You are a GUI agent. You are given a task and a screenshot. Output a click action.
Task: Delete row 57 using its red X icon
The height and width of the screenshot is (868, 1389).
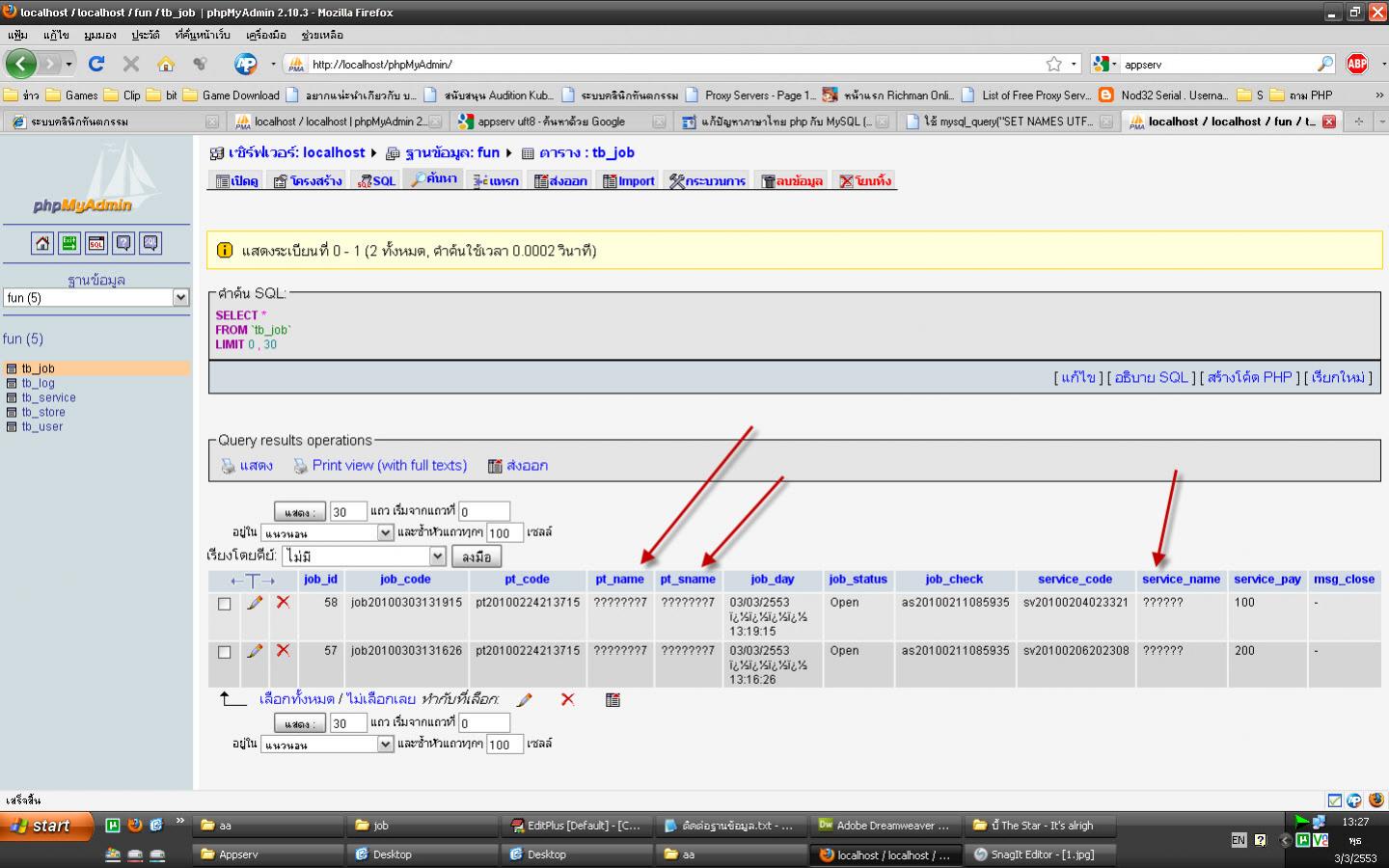[283, 651]
